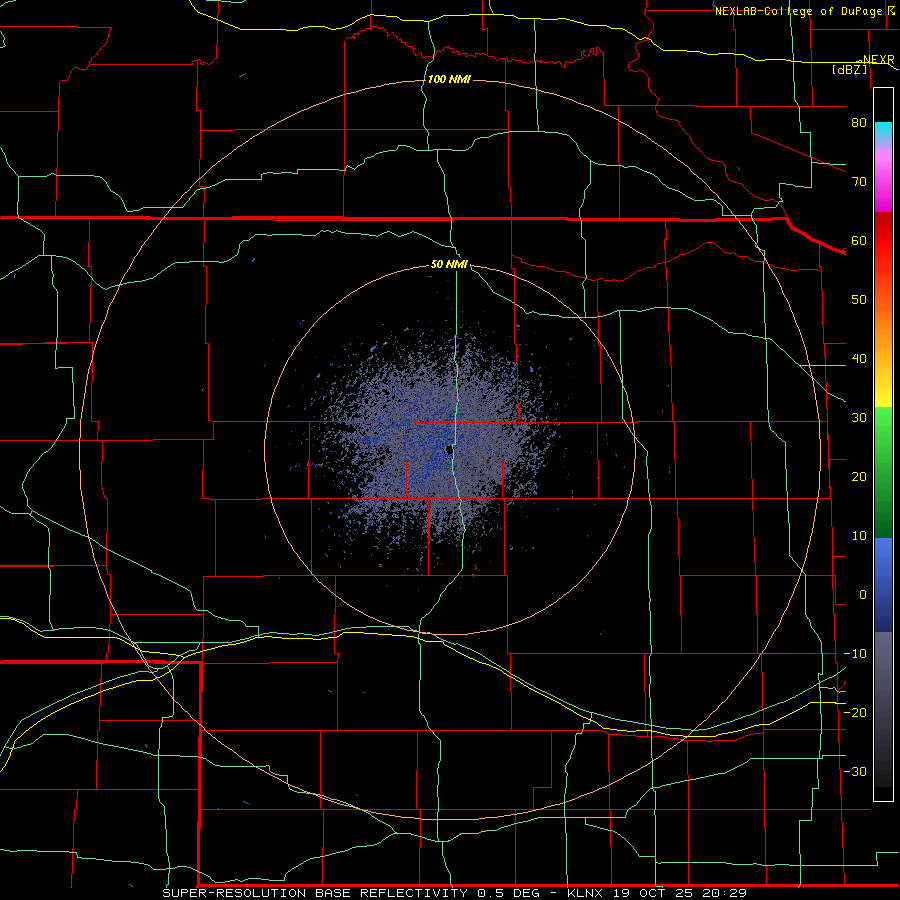Click the 0 value on the scale
This screenshot has height=900, width=900.
[863, 595]
